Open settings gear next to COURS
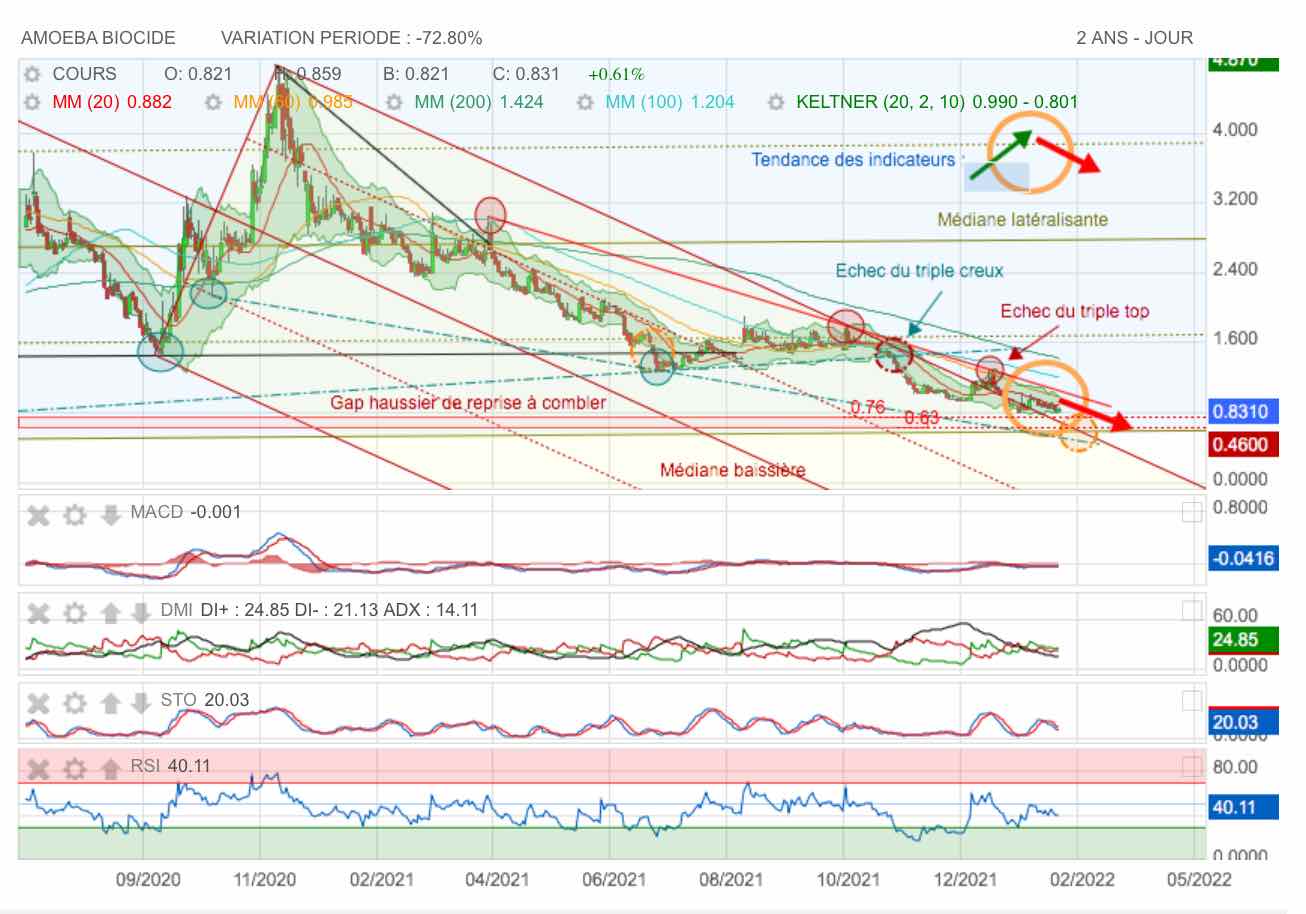 coord(33,74)
